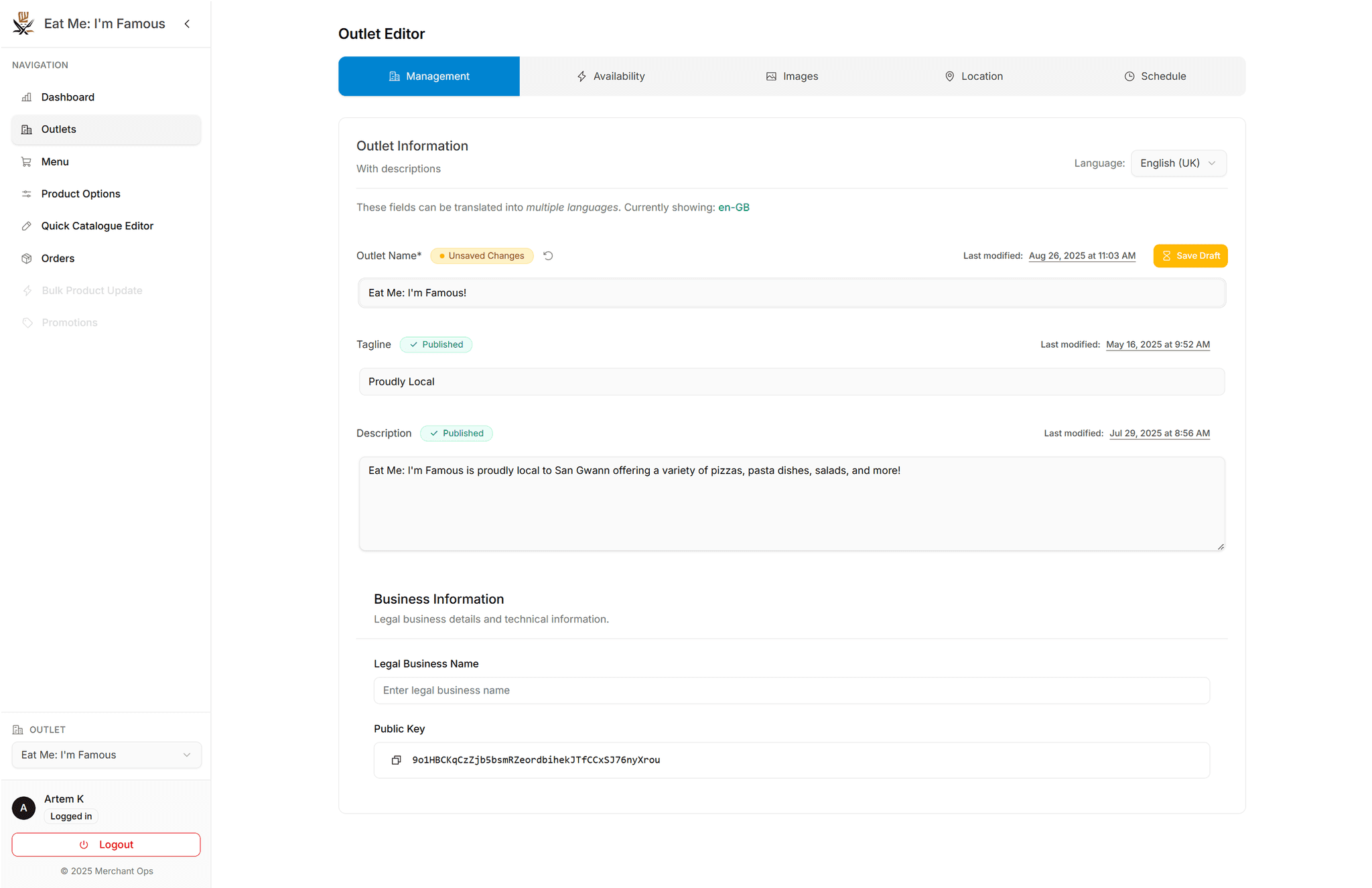The width and height of the screenshot is (1372, 888).
Task: Click the Legal Business Name input field
Action: click(791, 690)
